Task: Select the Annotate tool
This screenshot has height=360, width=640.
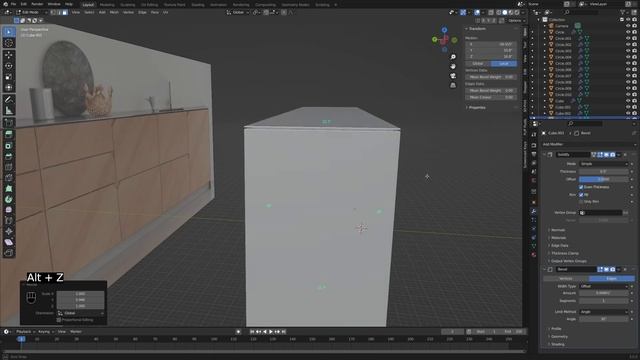Action: coord(9,100)
